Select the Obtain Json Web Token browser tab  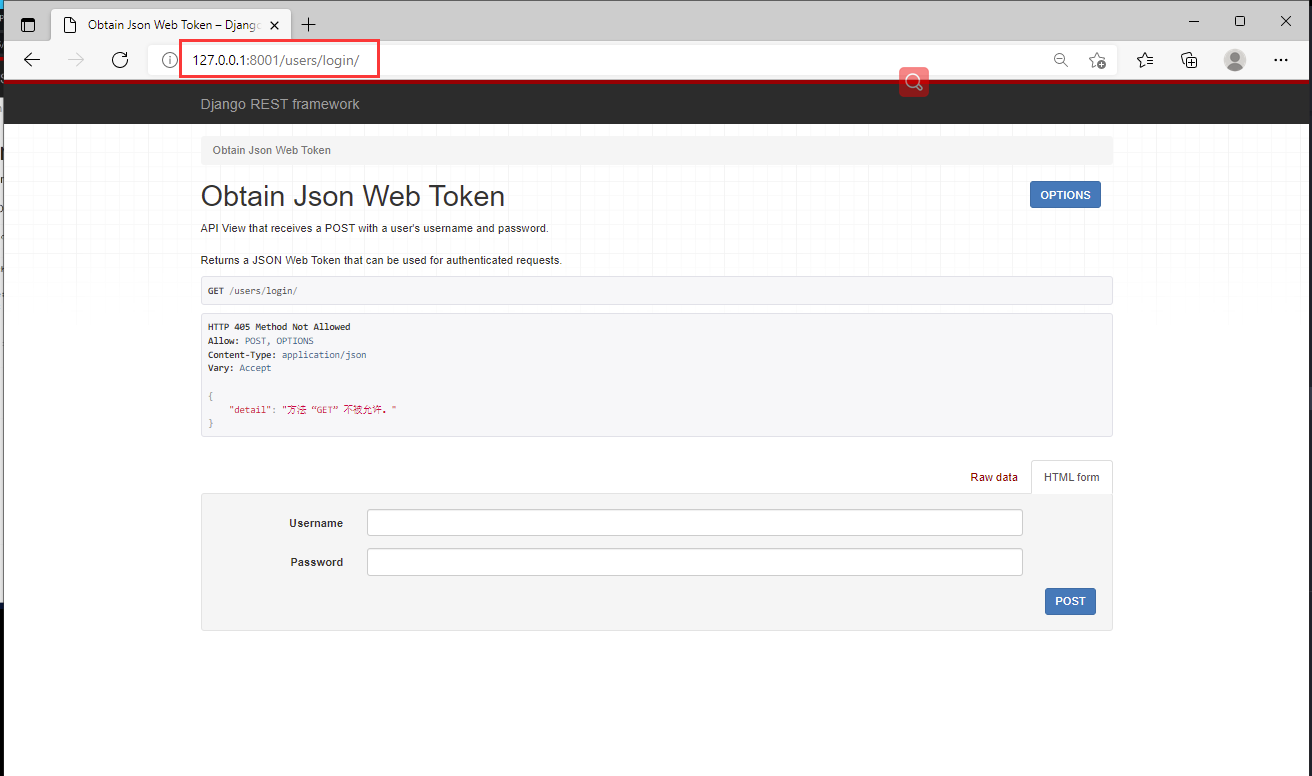click(169, 25)
